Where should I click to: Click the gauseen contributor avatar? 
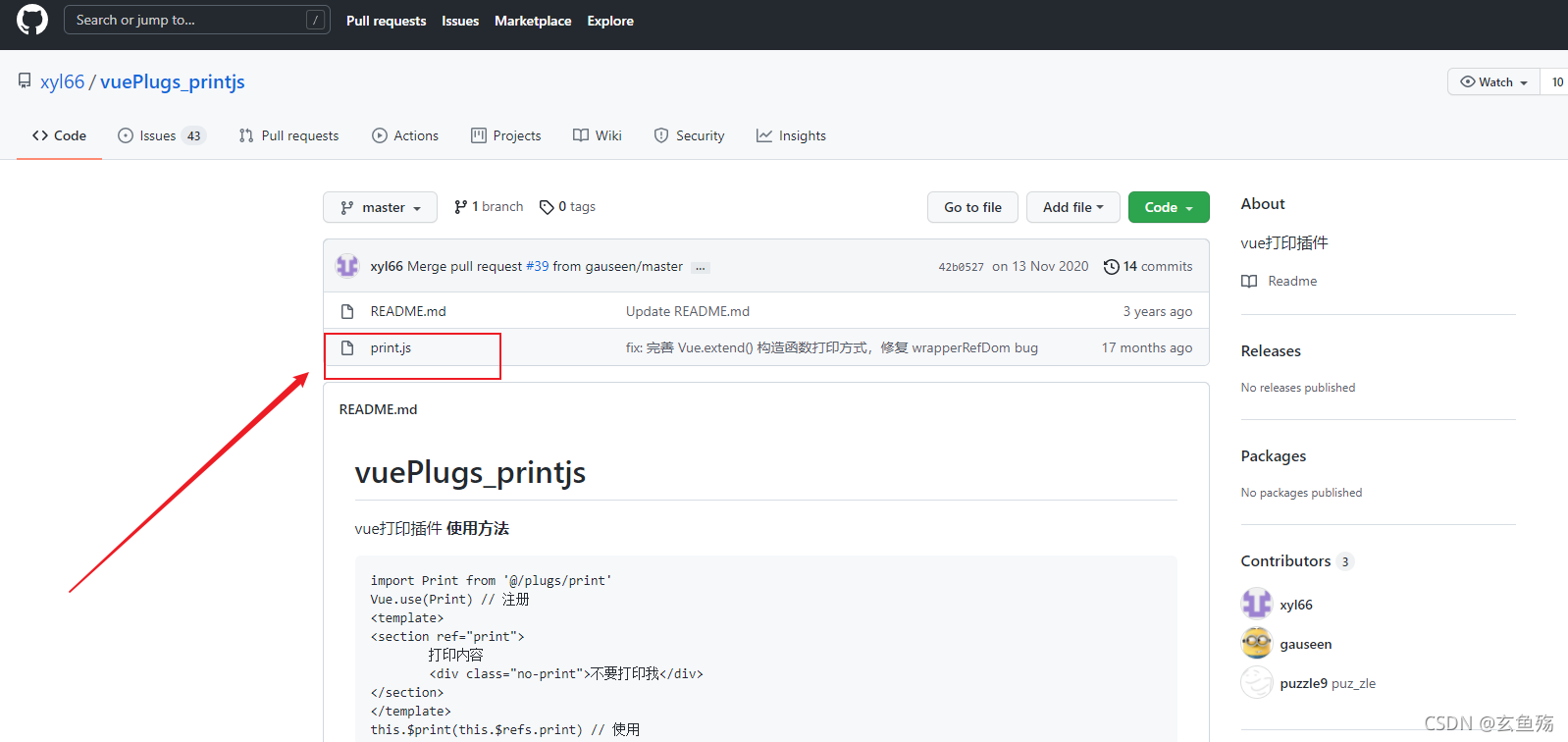(x=1257, y=643)
